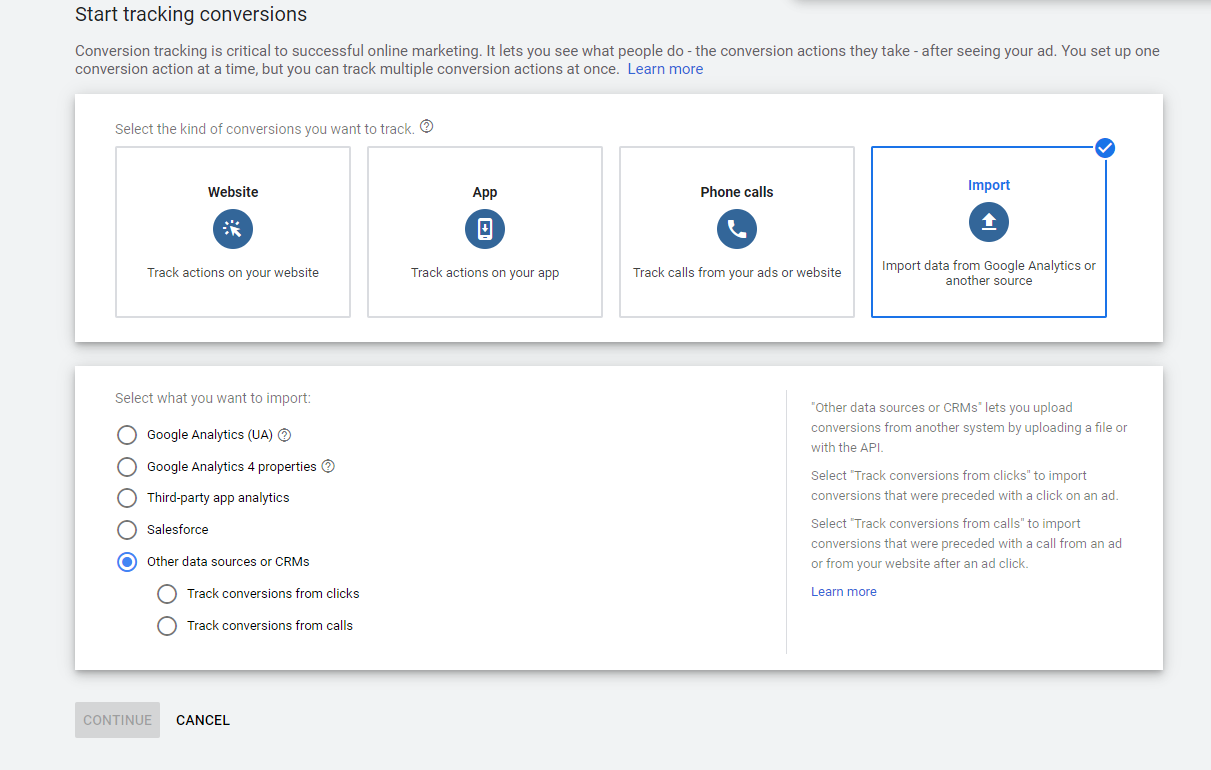Enable Track conversions from calls
1211x770 pixels.
click(x=167, y=624)
